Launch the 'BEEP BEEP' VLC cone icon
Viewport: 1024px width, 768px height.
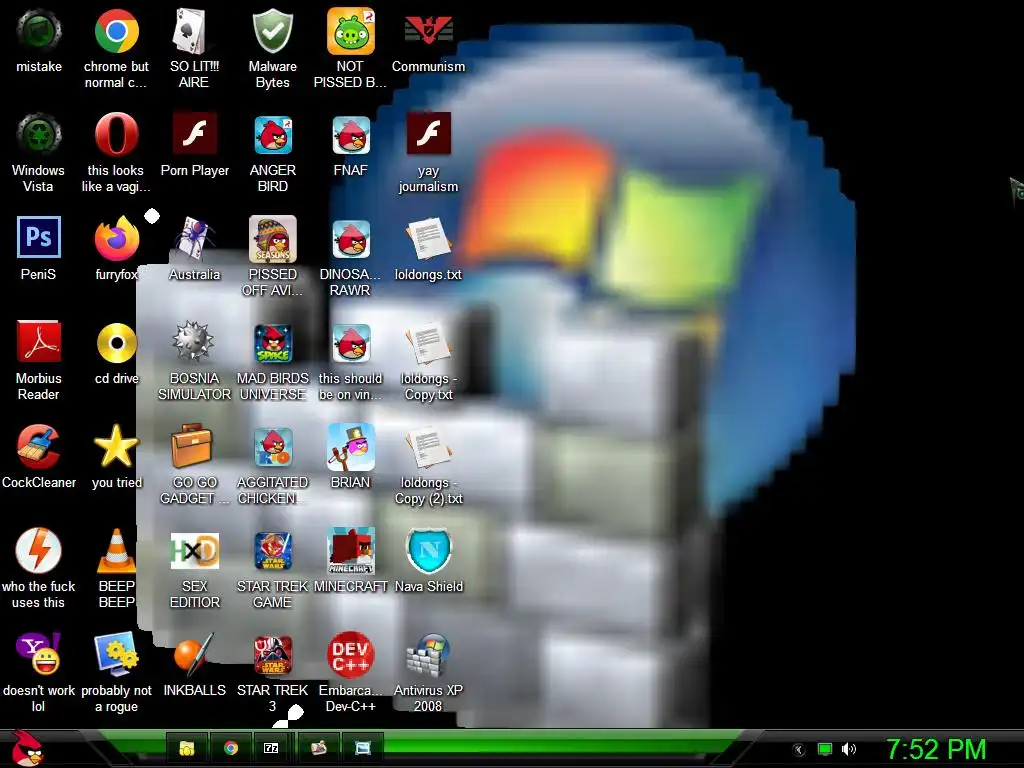point(116,551)
